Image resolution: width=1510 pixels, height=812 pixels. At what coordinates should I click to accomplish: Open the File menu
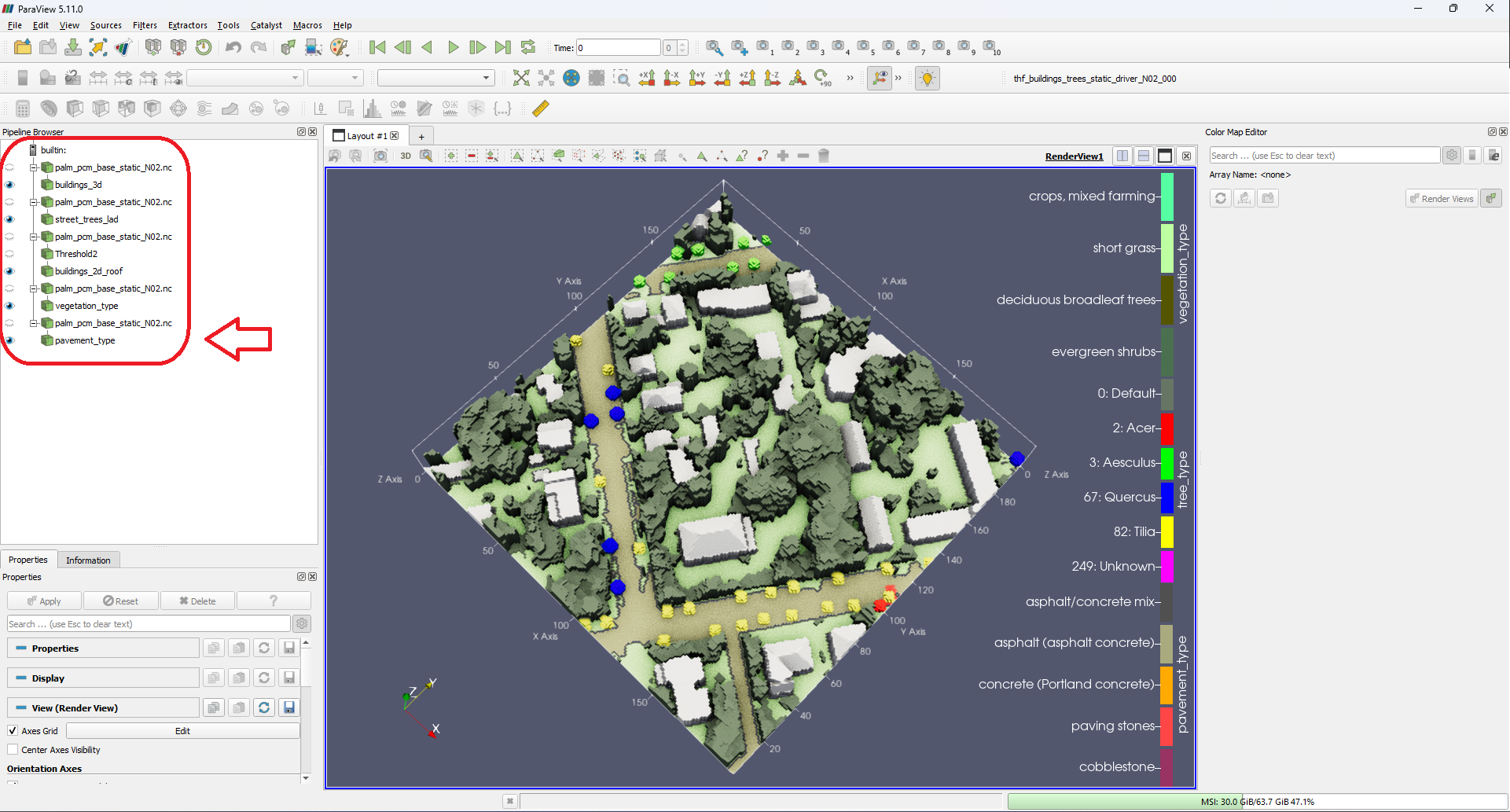pos(15,25)
